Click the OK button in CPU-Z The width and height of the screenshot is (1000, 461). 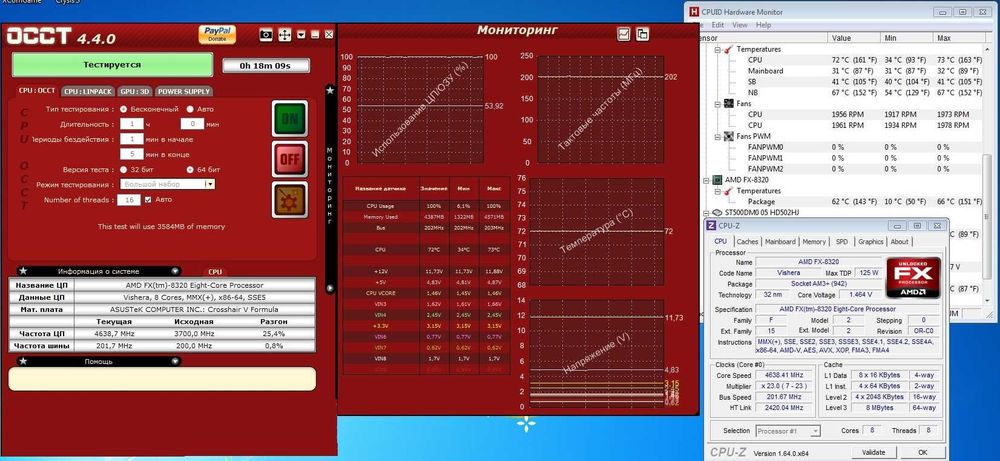[x=922, y=452]
